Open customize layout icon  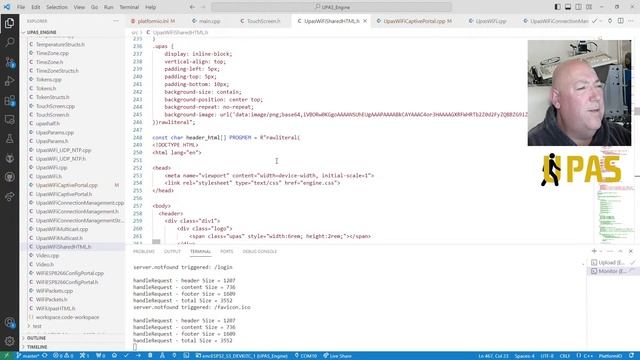click(589, 7)
